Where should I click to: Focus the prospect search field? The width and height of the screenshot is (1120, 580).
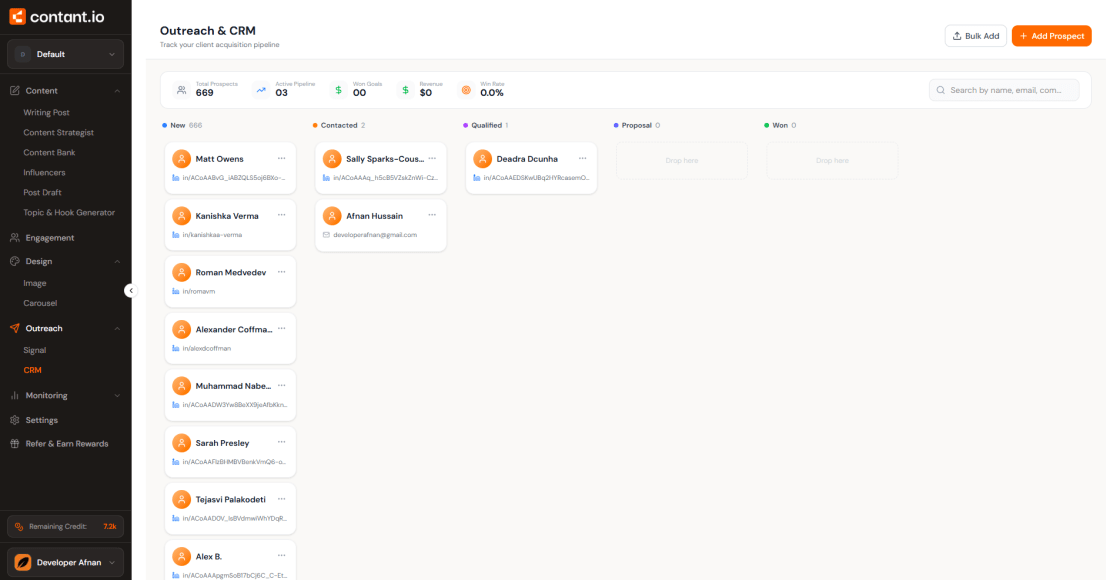coord(1004,90)
